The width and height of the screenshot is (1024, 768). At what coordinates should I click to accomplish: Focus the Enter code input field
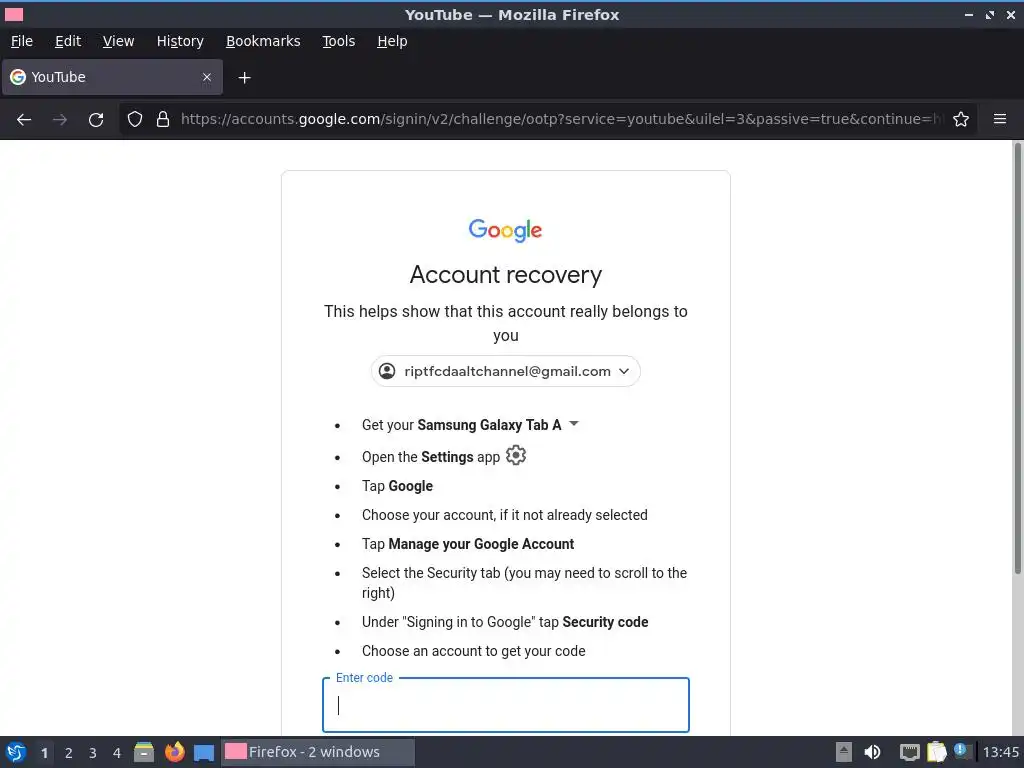(x=505, y=705)
